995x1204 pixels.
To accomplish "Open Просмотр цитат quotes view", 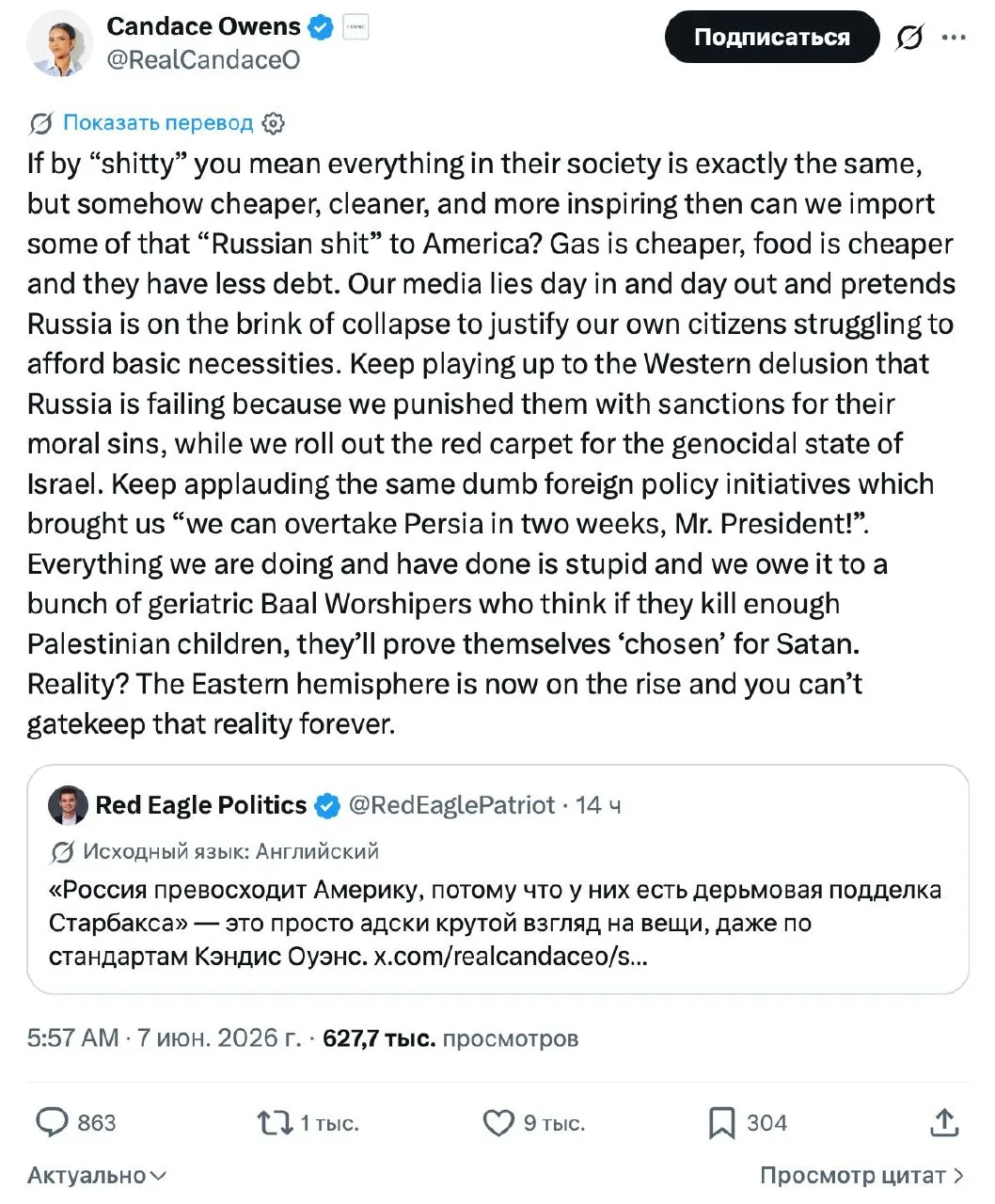I will coord(862,1176).
